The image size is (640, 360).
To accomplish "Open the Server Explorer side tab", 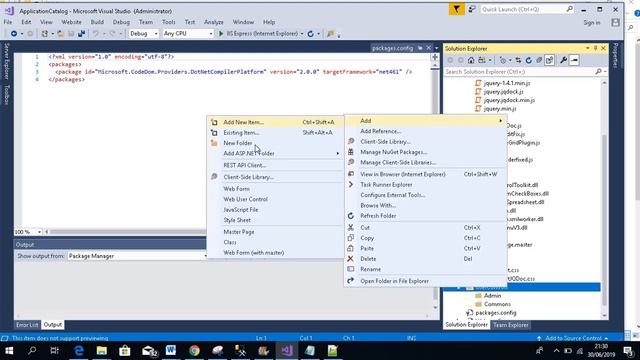I will click(6, 61).
